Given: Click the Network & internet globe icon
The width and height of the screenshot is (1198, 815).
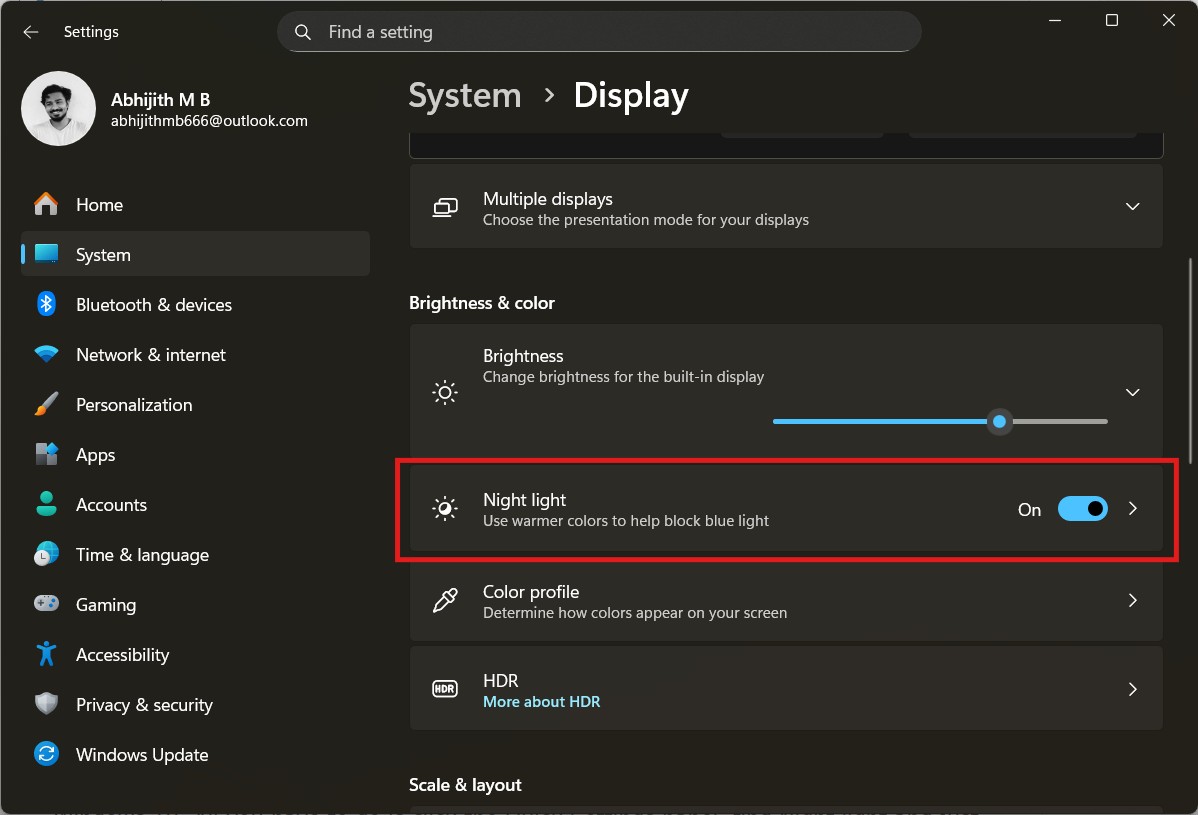Looking at the screenshot, I should tap(46, 354).
